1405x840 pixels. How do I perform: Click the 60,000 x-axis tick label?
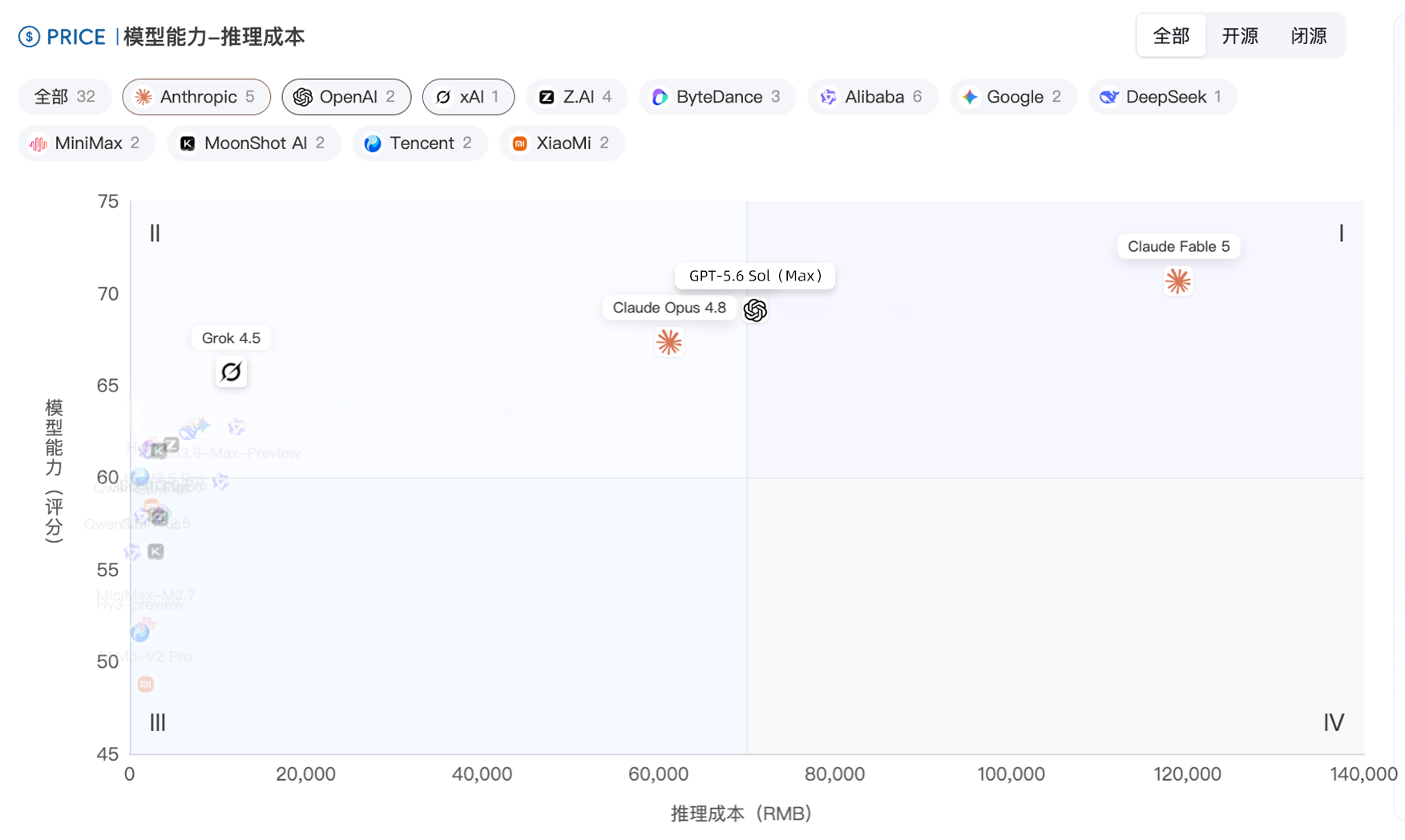658,774
